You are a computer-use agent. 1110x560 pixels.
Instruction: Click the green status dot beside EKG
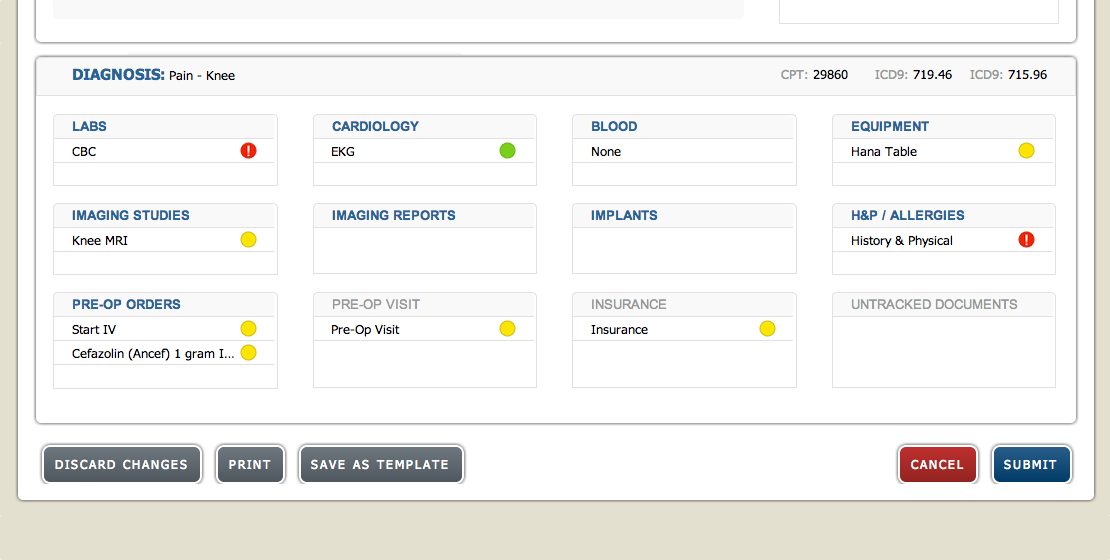[x=507, y=151]
